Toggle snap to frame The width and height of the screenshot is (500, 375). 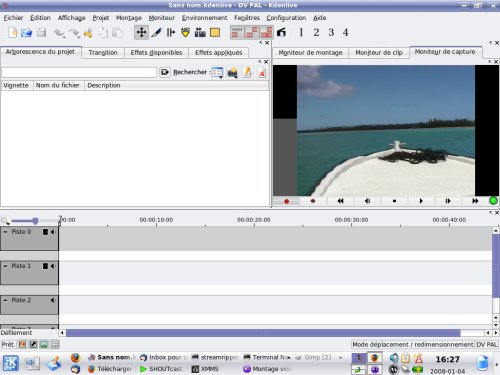point(237,33)
